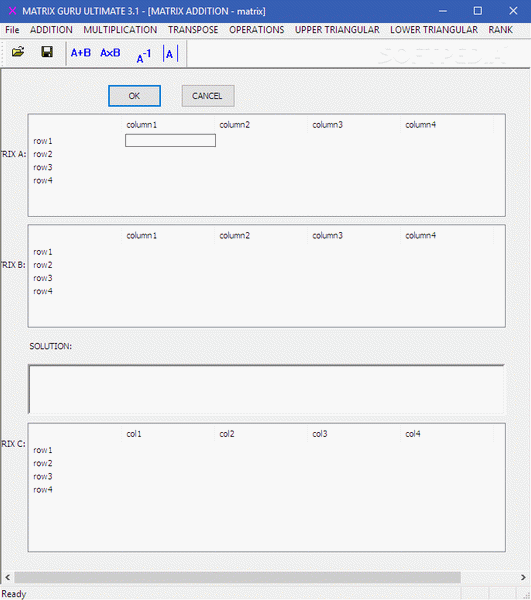Click the SOLUTION text box
Viewport: 531px width, 600px height.
tap(266, 389)
